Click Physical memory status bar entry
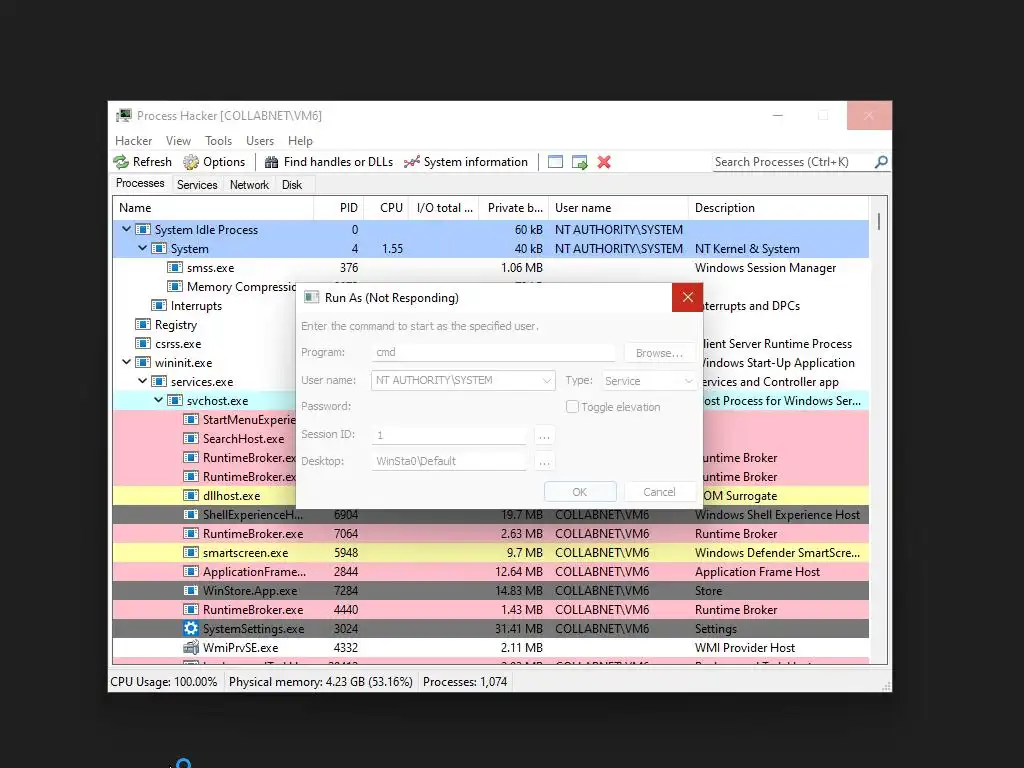 point(321,682)
